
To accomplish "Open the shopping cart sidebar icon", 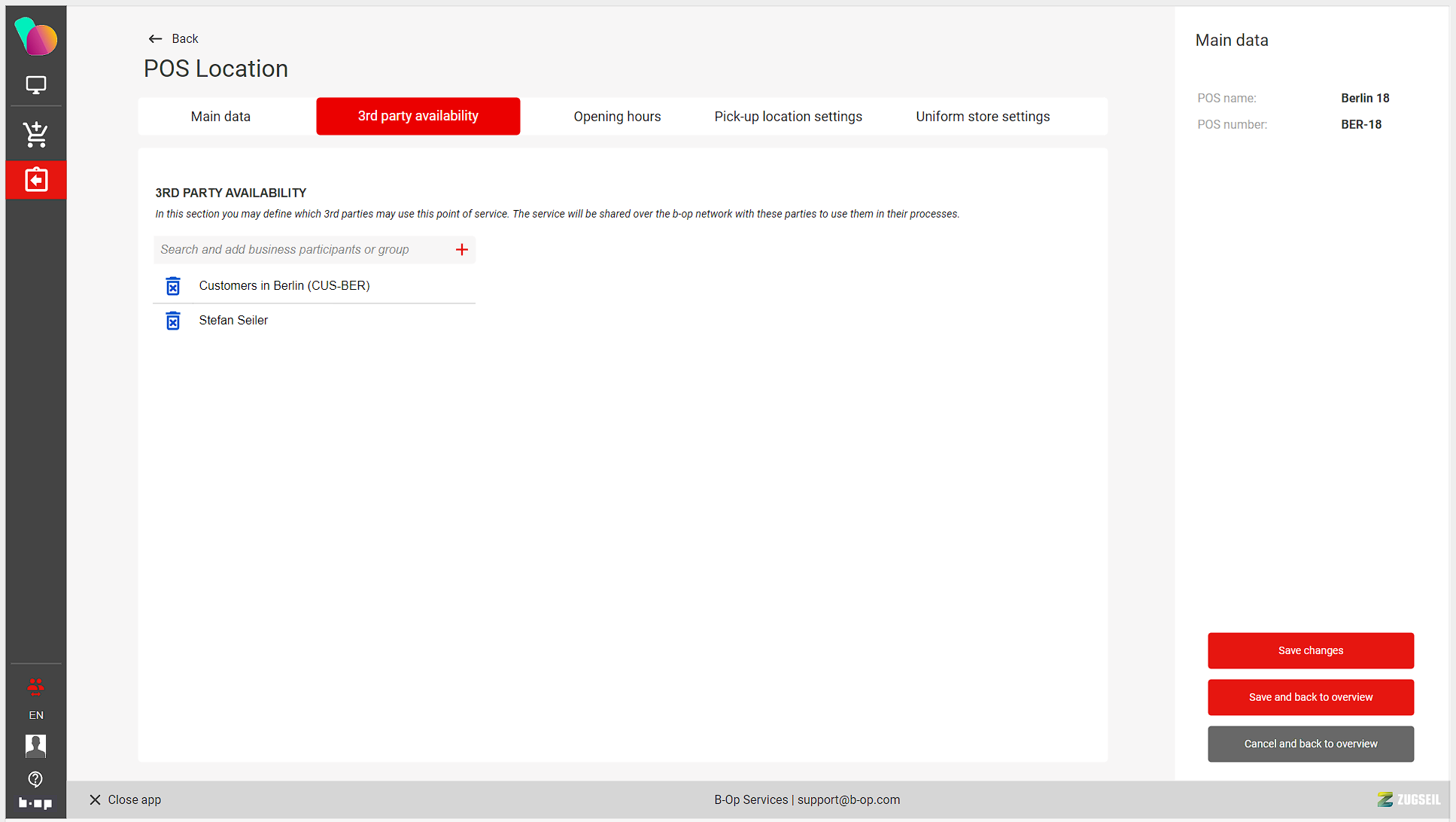I will coord(35,134).
